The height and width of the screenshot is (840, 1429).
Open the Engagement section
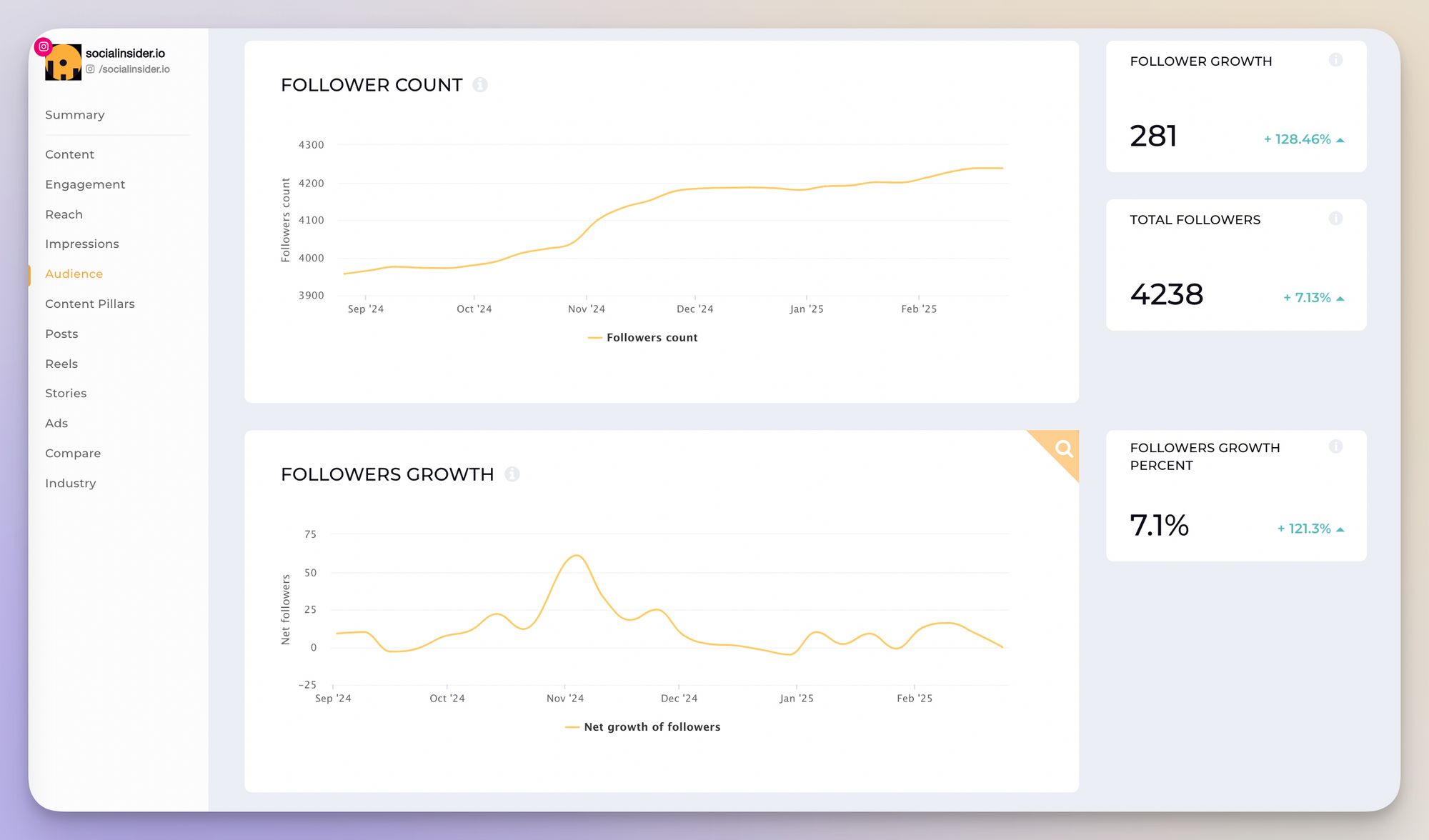click(x=85, y=183)
